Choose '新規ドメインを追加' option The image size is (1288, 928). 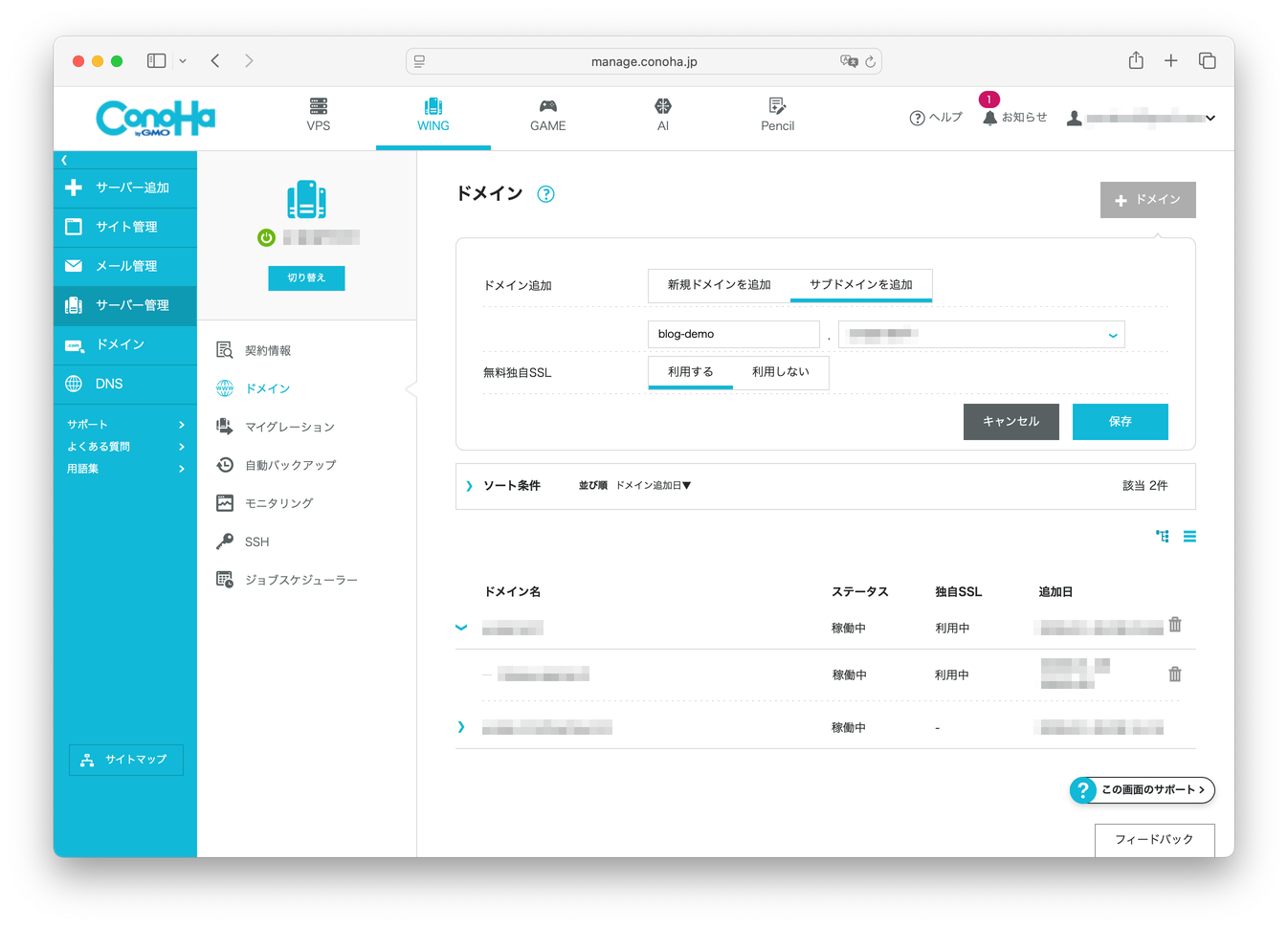coord(719,285)
